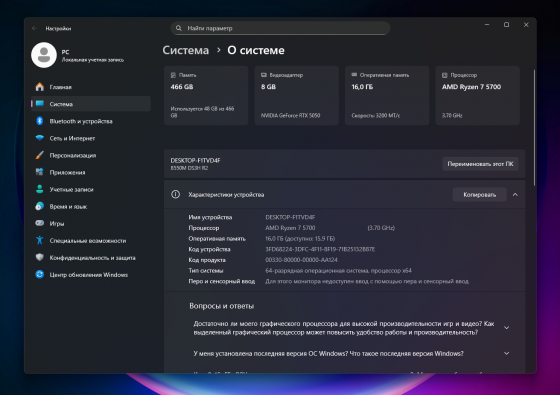Click the Приложения icon
560x395 pixels.
[40, 172]
